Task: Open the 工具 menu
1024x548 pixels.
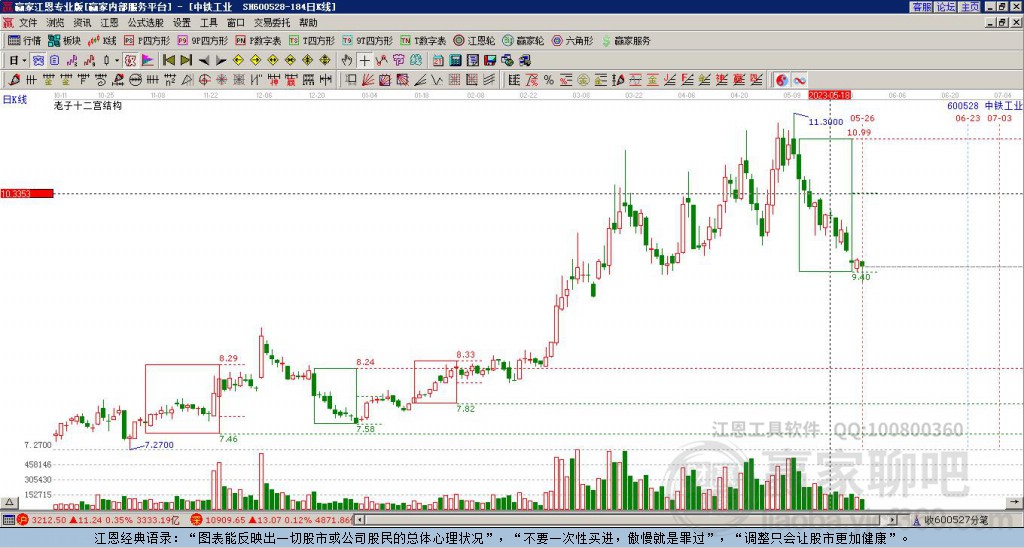Action: pyautogui.click(x=208, y=23)
